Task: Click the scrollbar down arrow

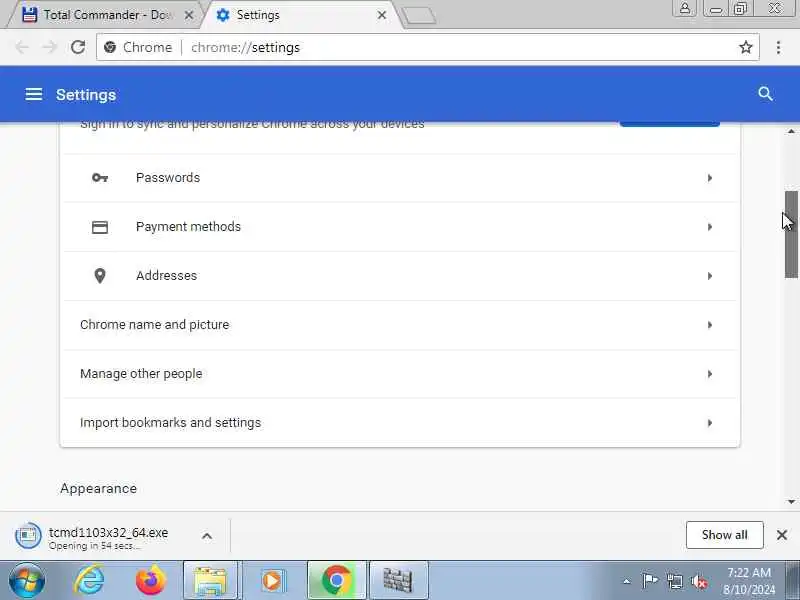Action: (791, 502)
